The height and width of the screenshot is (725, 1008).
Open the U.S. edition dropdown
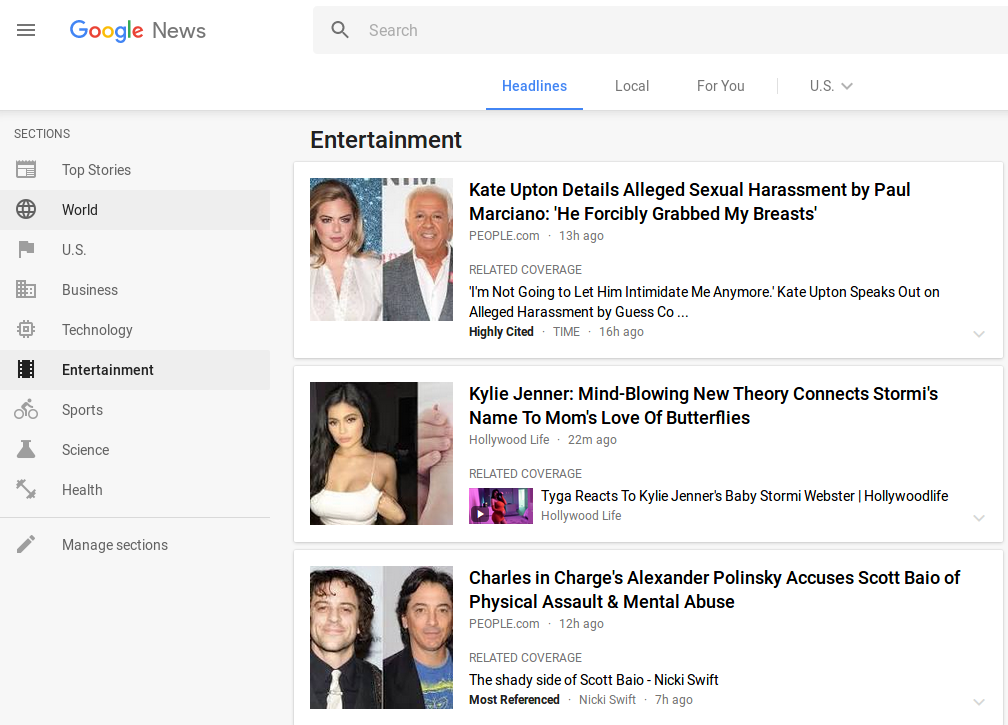pyautogui.click(x=831, y=86)
